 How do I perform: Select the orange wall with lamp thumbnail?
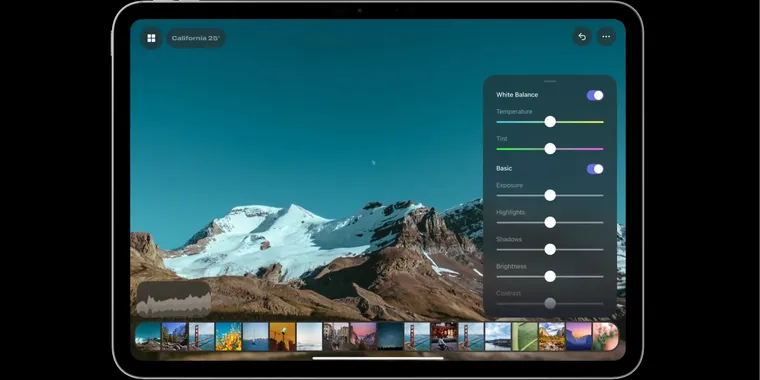pos(283,336)
